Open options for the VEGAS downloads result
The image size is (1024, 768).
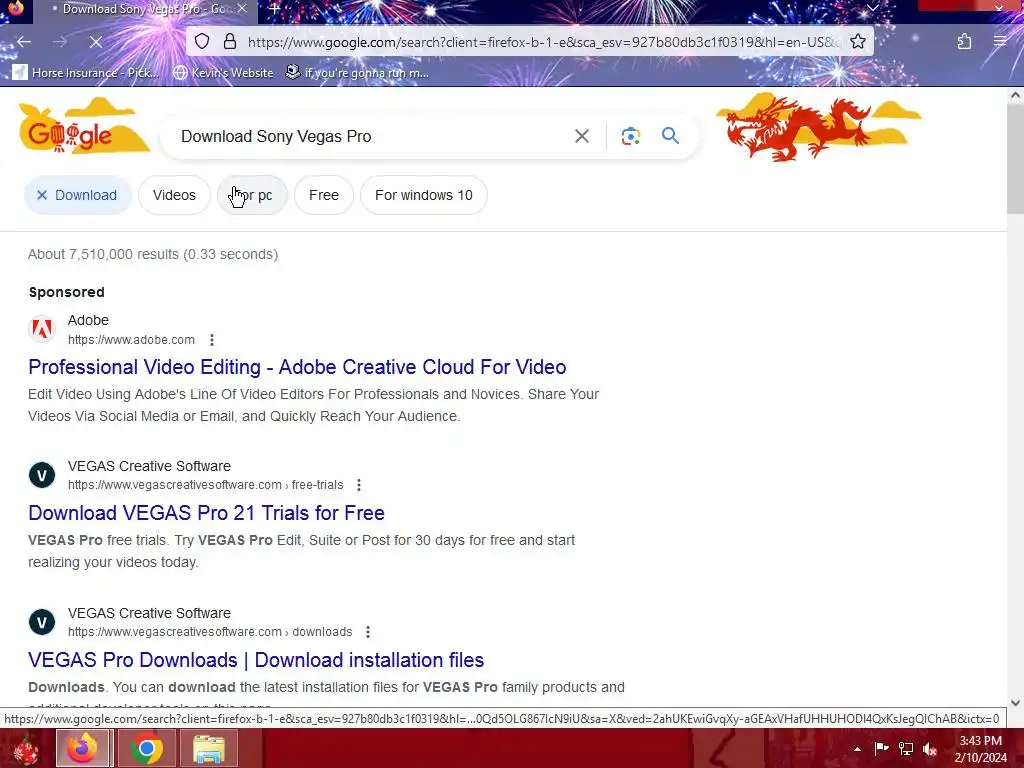click(x=368, y=632)
